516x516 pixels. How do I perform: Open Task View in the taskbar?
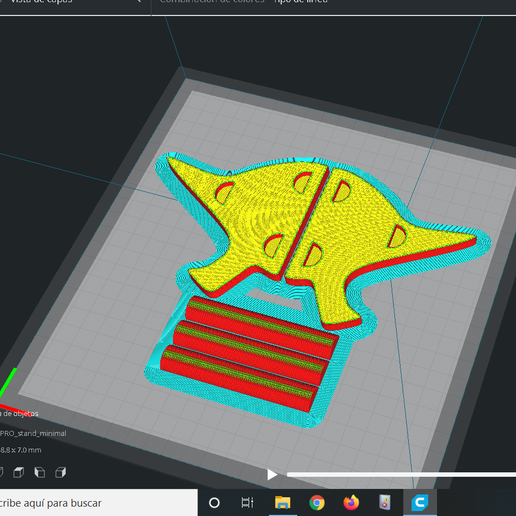pos(247,503)
